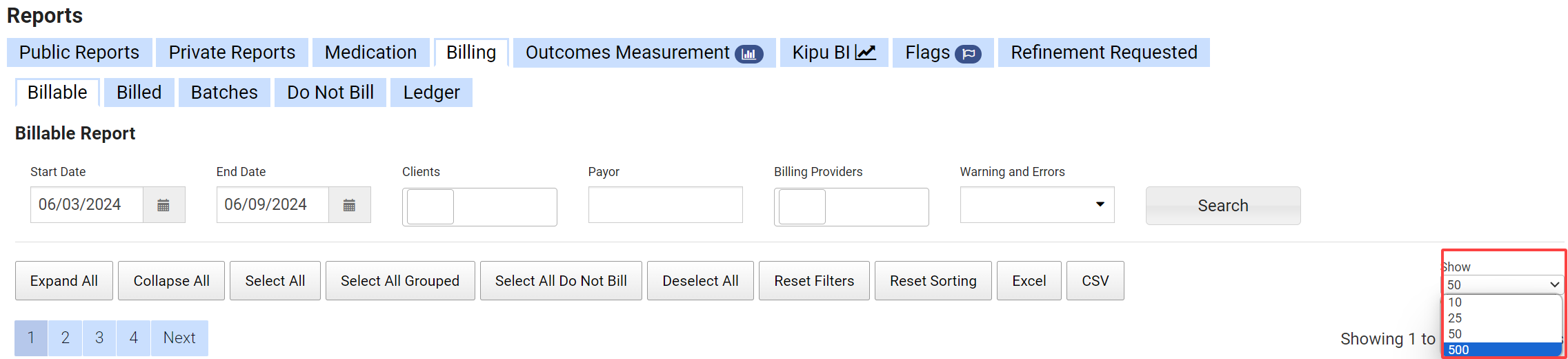The width and height of the screenshot is (1568, 359).
Task: Switch to the Medication tab
Action: pos(370,52)
